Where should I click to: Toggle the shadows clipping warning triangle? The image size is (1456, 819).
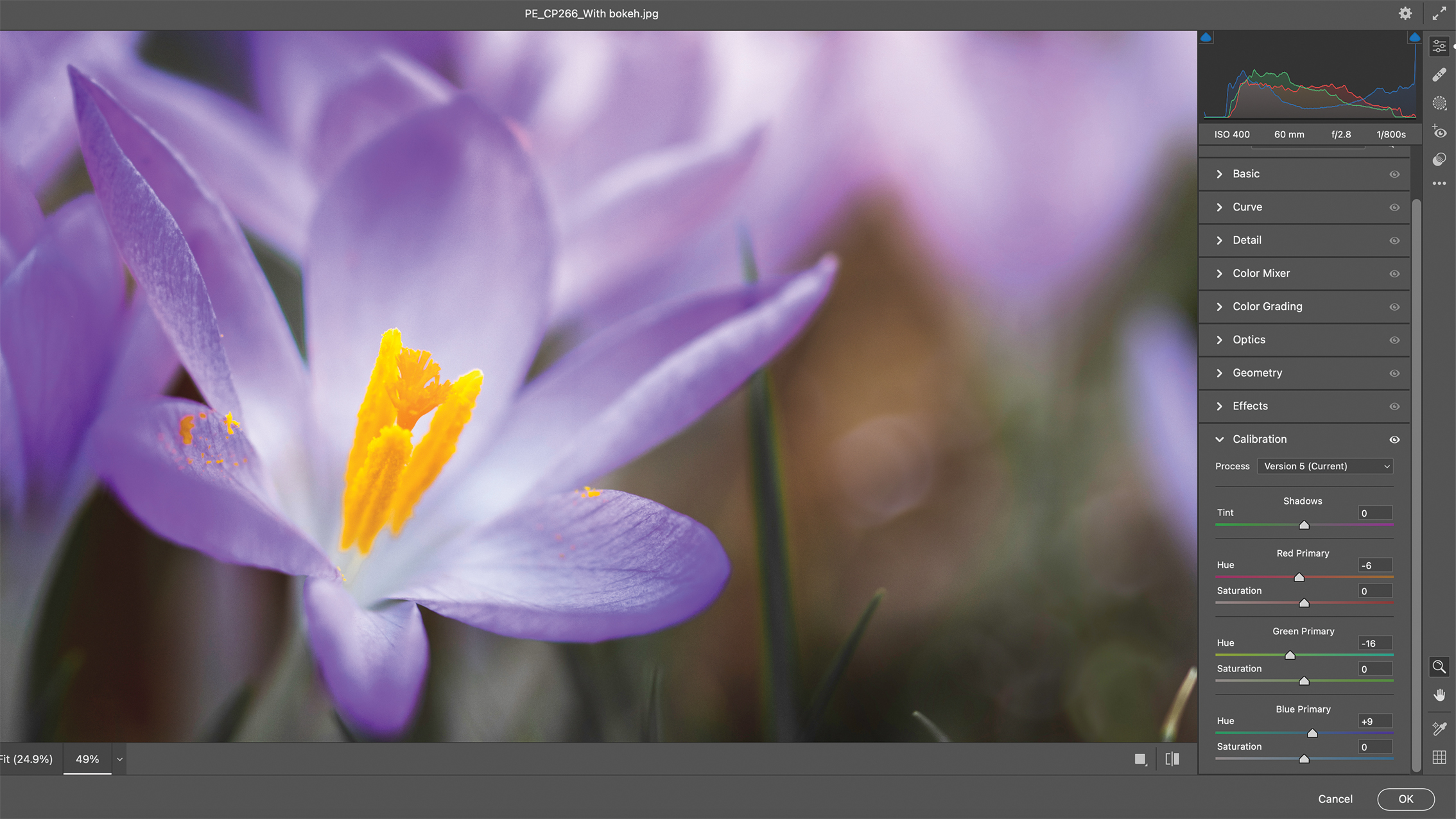click(1206, 37)
